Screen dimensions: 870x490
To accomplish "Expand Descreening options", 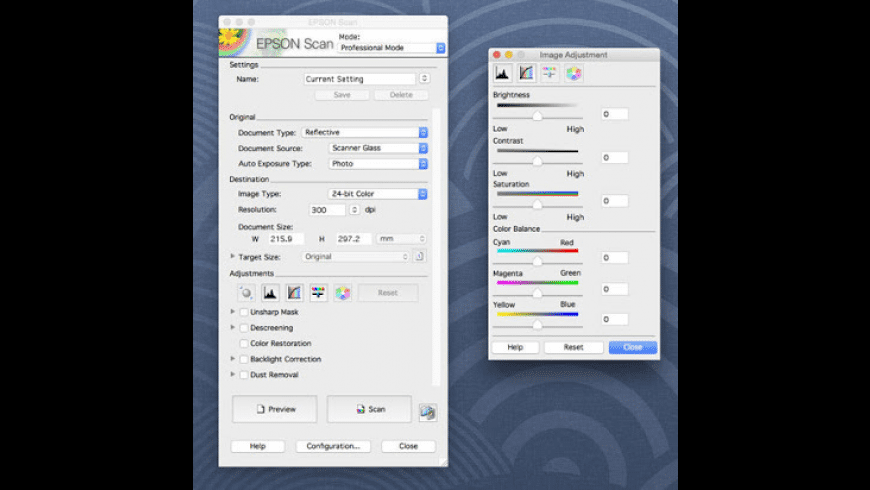I will 232,327.
